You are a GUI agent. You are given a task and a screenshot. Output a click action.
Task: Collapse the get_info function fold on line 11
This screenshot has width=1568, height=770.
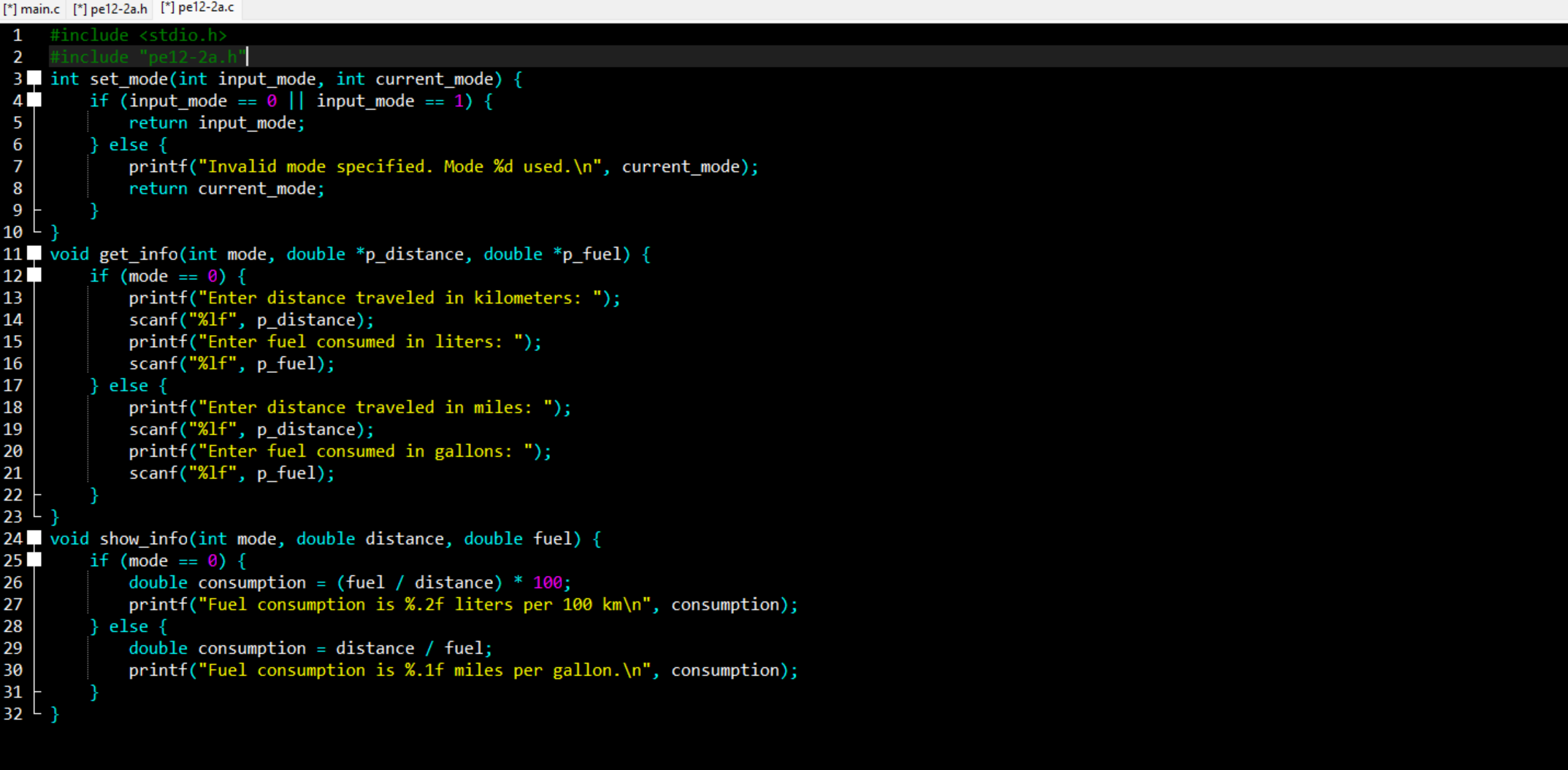tap(34, 253)
